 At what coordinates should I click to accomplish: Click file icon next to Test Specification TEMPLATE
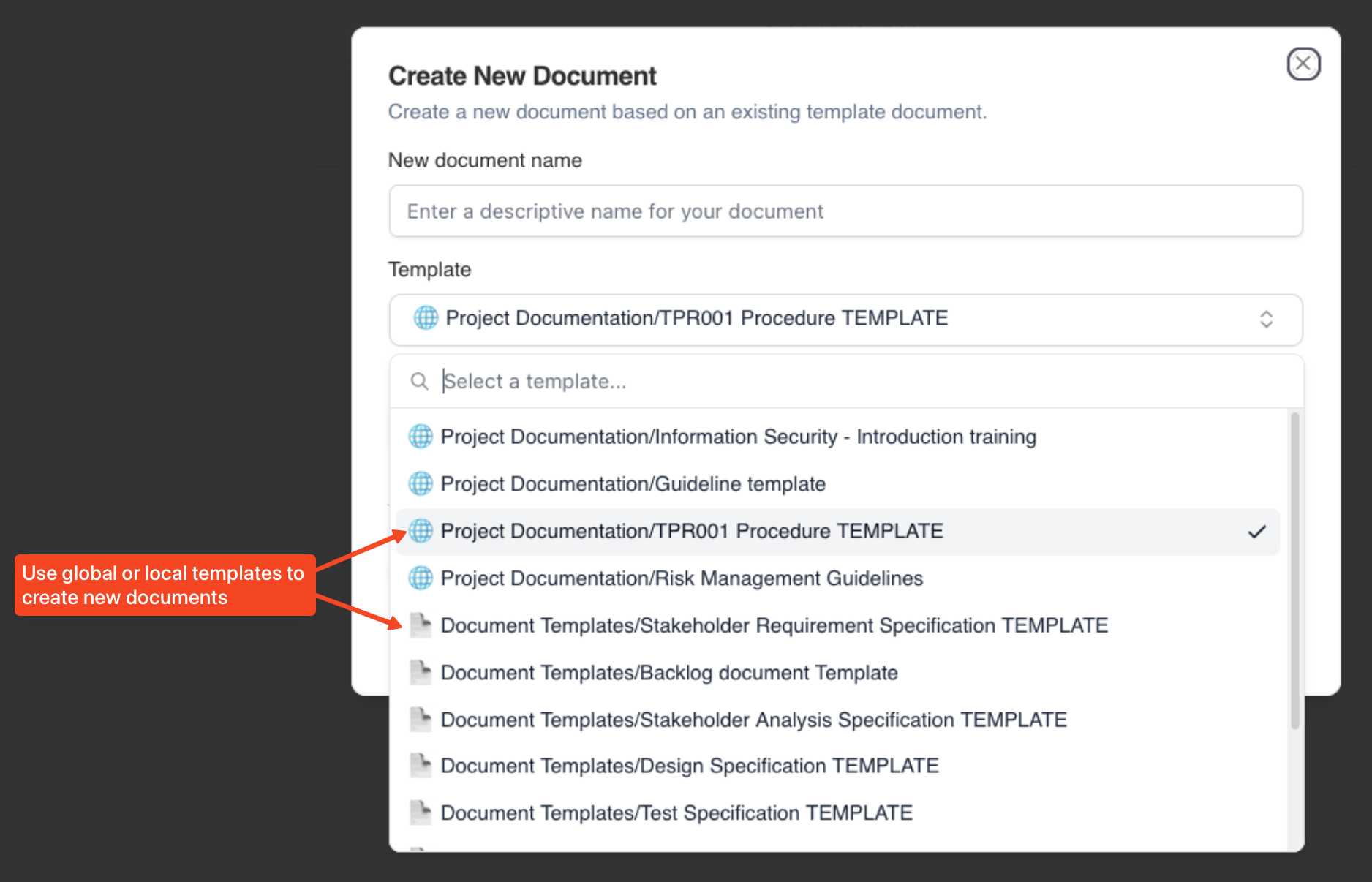point(421,813)
